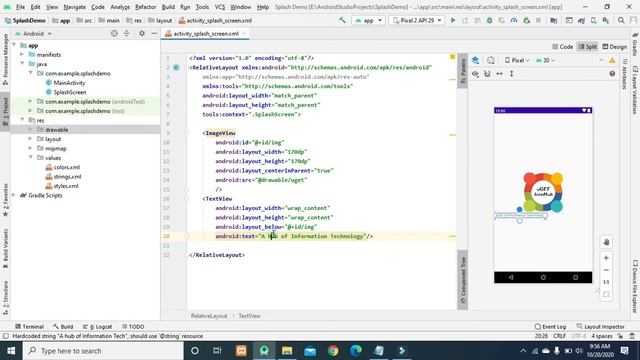Click the Make Project hammer icon
Screen dimensions: 640x360
point(342,20)
